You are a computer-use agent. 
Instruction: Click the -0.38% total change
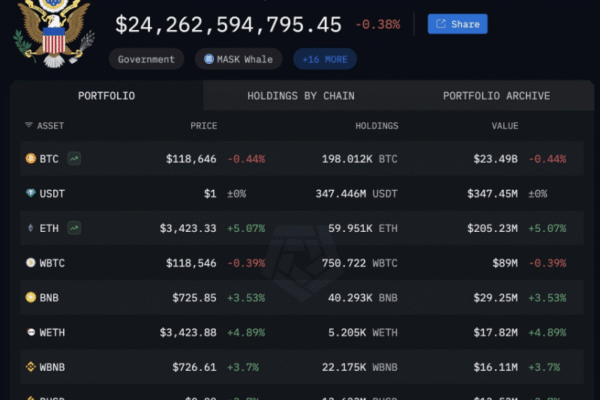(378, 25)
